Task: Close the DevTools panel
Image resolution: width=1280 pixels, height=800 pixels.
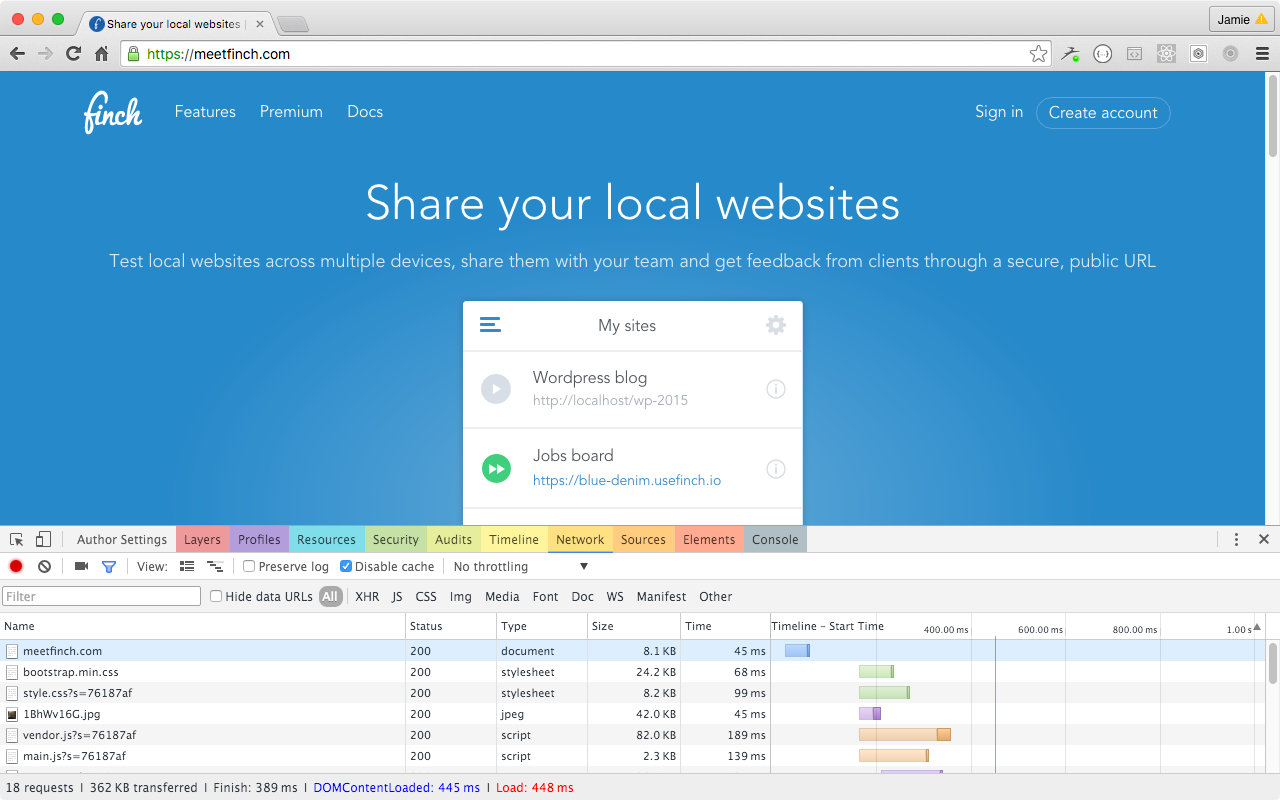Action: click(1264, 539)
